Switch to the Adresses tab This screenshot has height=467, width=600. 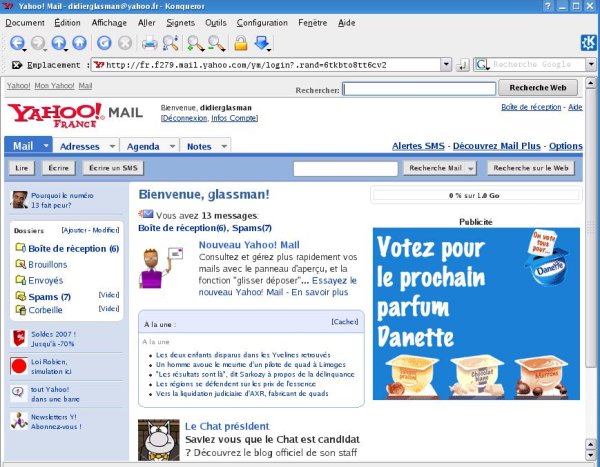pyautogui.click(x=80, y=146)
